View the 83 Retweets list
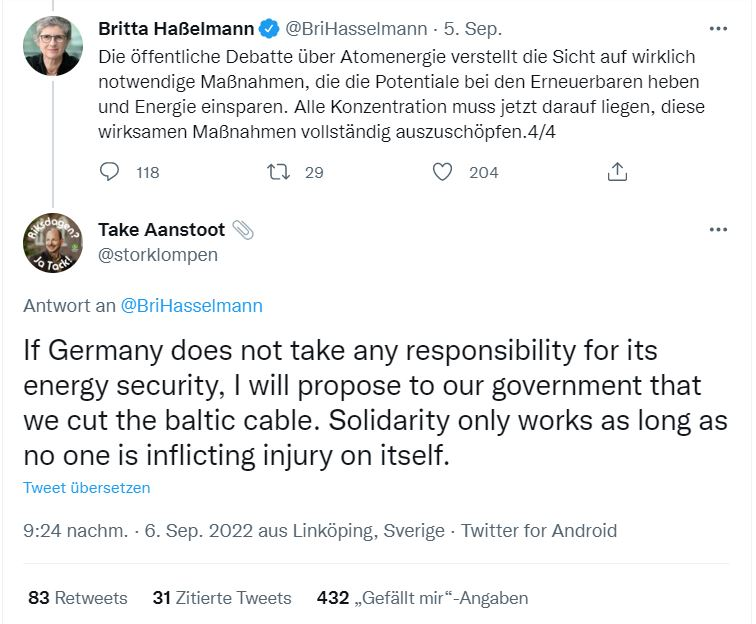The width and height of the screenshot is (756, 624). click(x=78, y=598)
